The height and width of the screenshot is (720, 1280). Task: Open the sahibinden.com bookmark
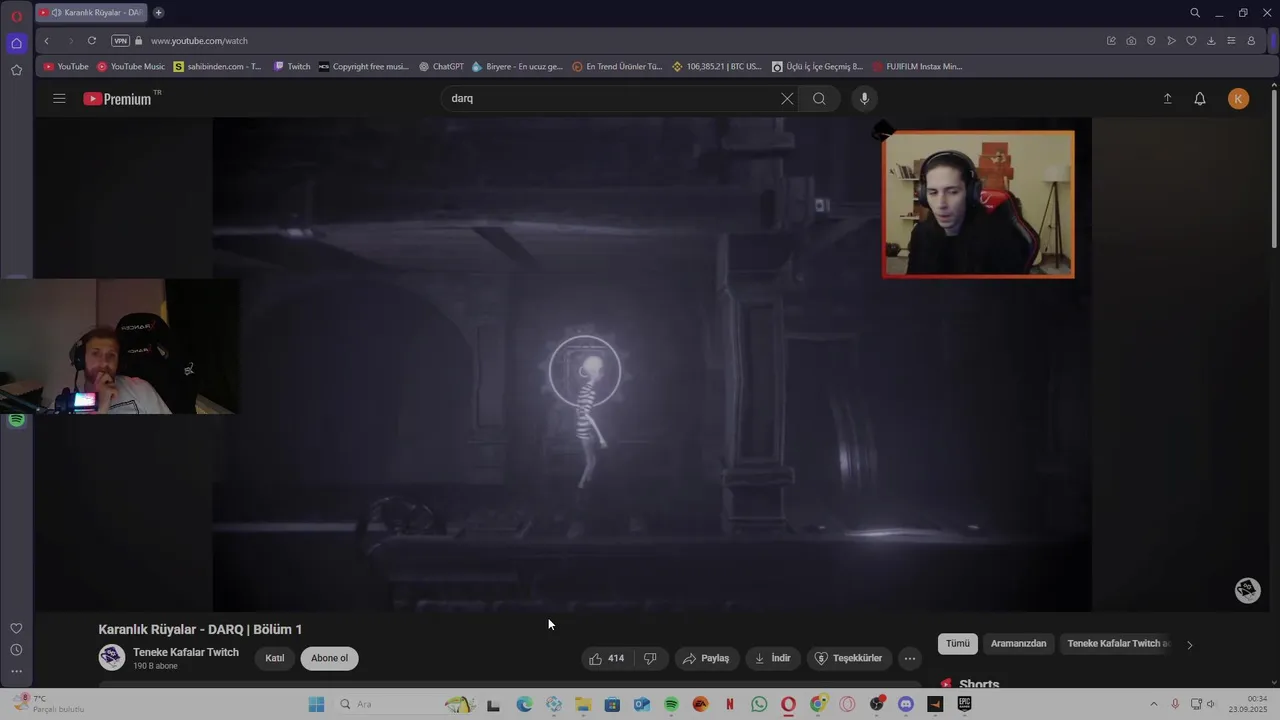[x=217, y=67]
